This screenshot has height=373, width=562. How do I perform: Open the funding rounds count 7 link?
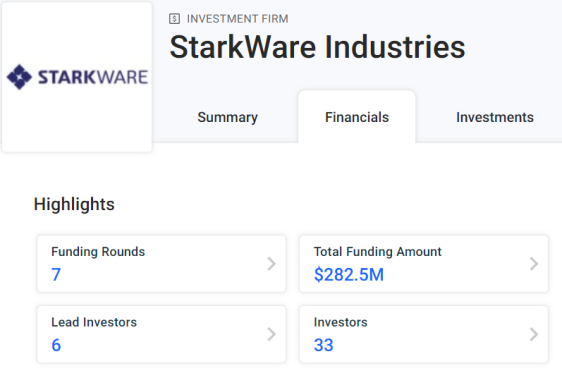56,275
